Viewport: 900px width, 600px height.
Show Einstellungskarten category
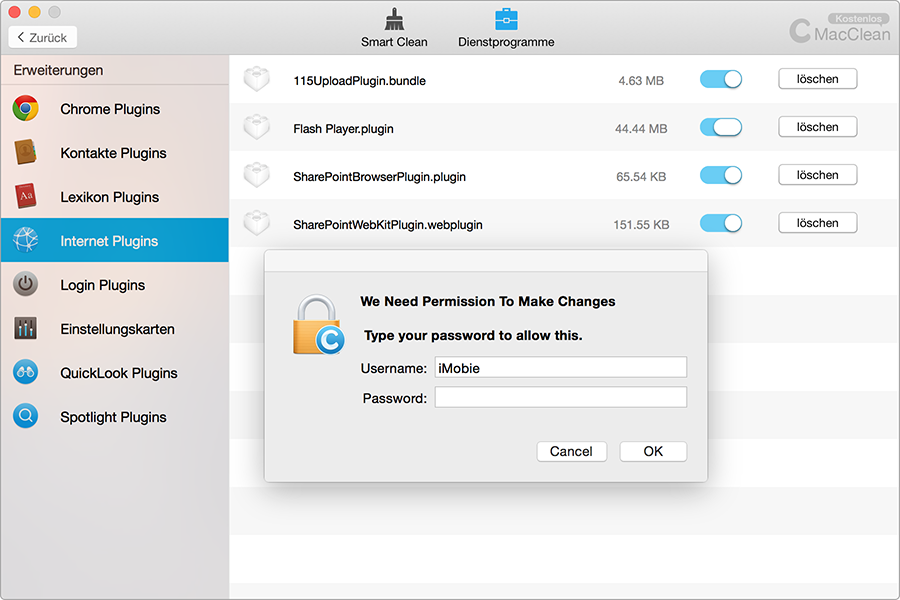coord(115,329)
